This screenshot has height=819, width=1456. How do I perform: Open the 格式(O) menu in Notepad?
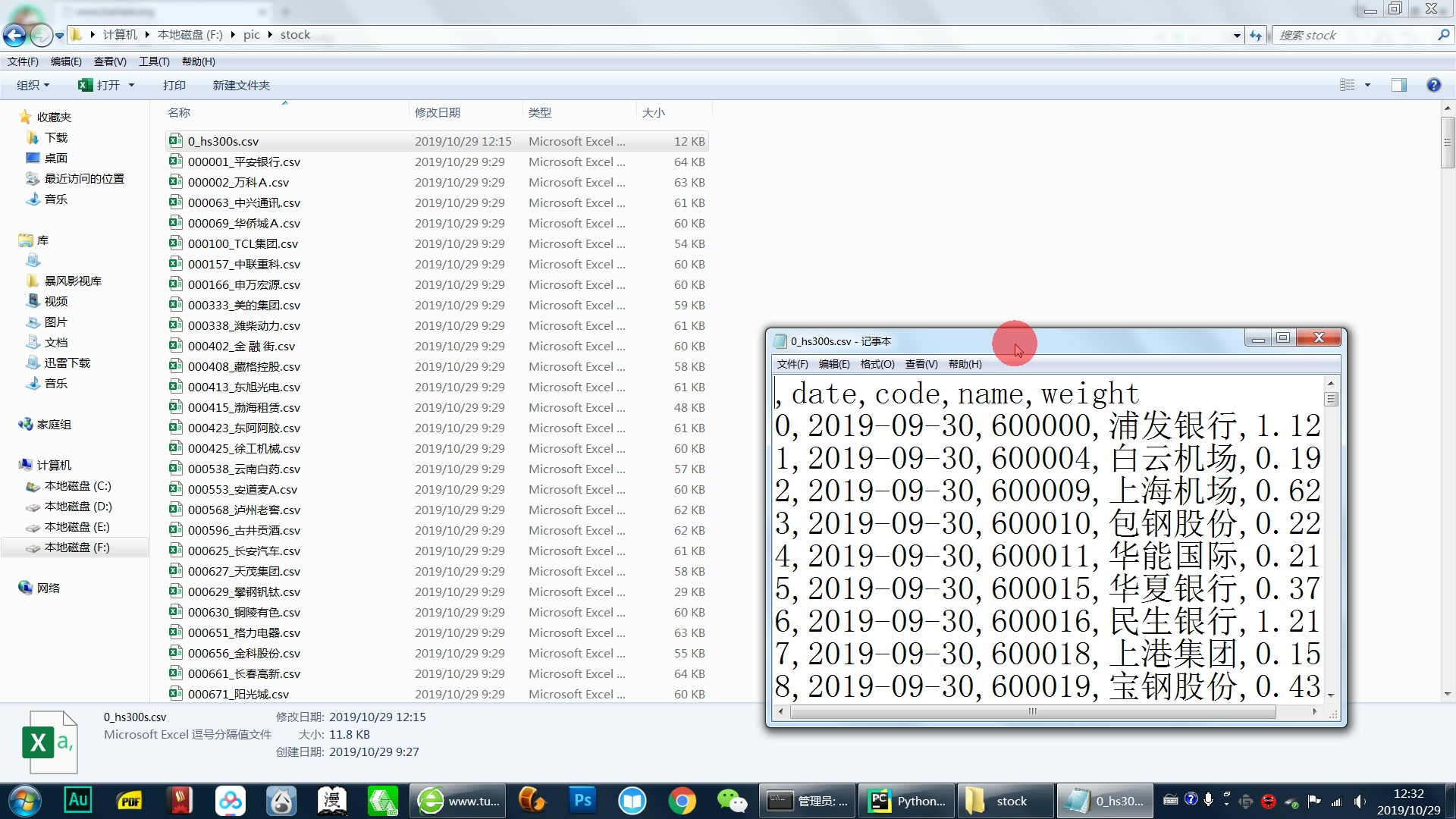[877, 365]
